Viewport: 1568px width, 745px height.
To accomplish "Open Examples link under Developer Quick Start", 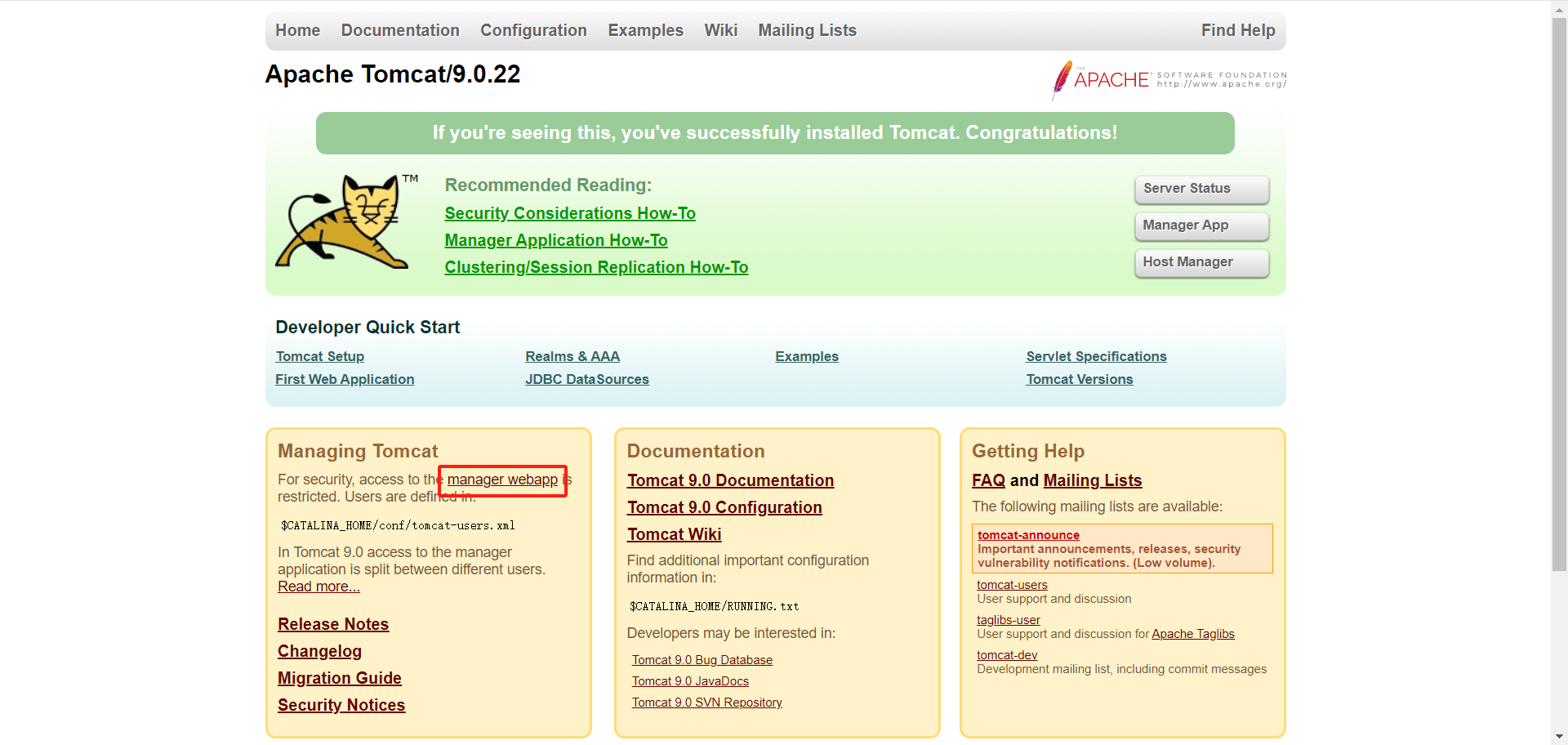I will coord(807,356).
